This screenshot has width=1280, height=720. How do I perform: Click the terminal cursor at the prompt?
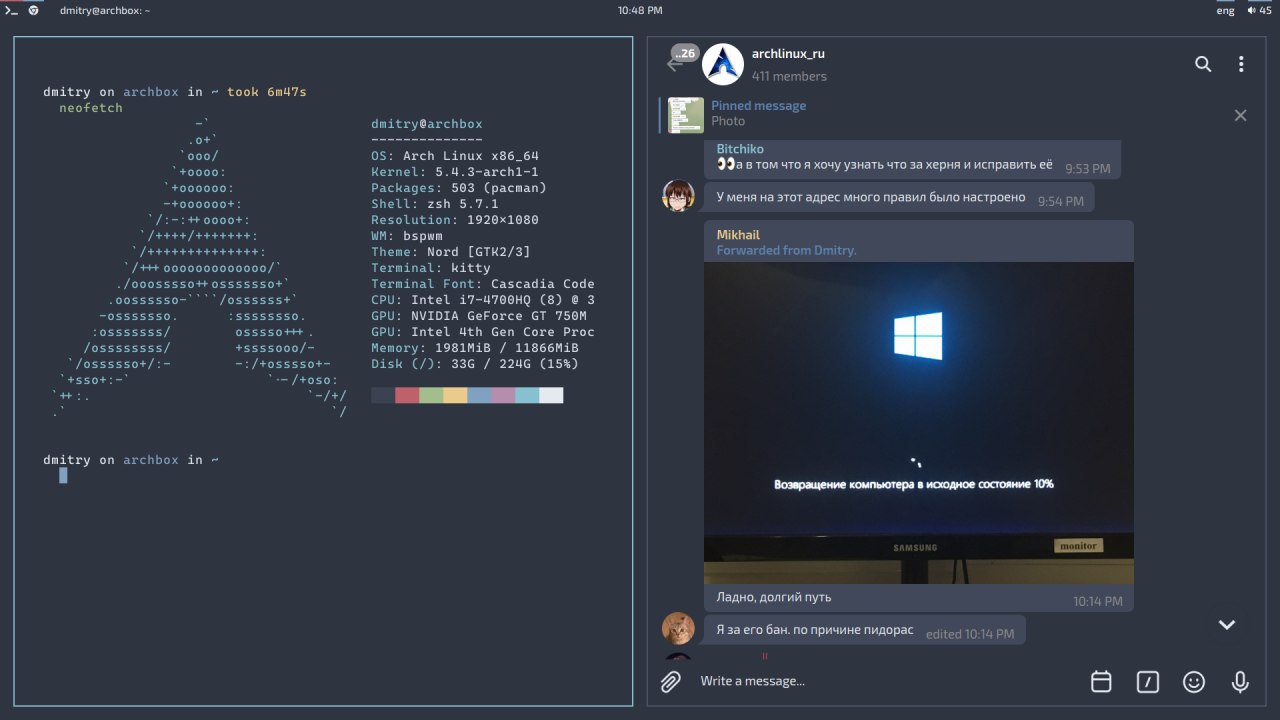tap(63, 475)
